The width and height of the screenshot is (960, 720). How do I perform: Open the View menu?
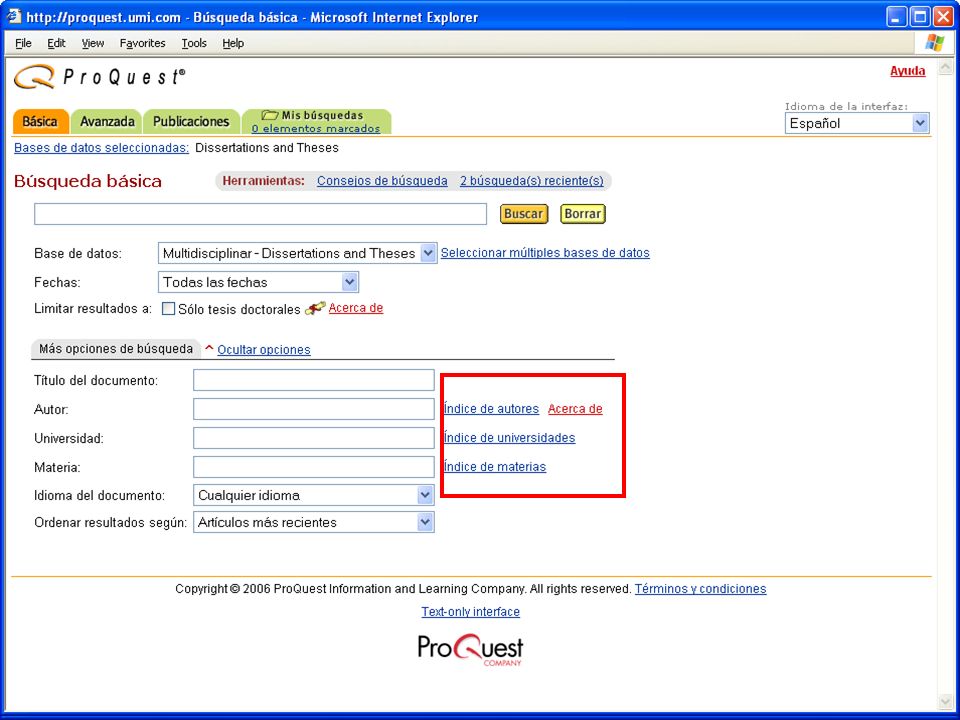(x=93, y=43)
